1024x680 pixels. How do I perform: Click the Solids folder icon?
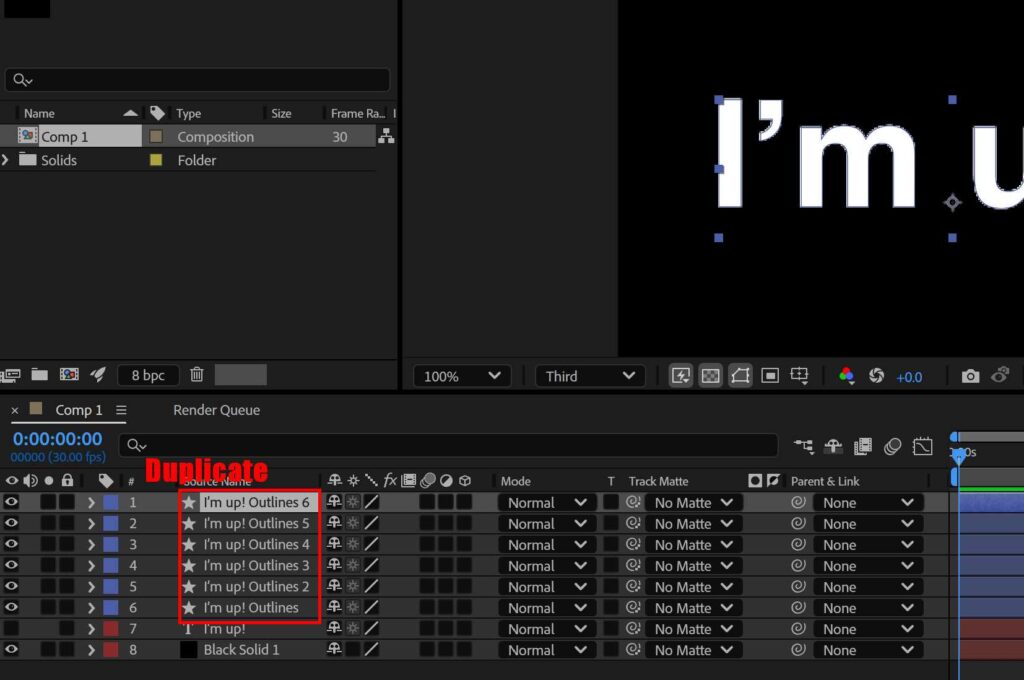tap(27, 159)
